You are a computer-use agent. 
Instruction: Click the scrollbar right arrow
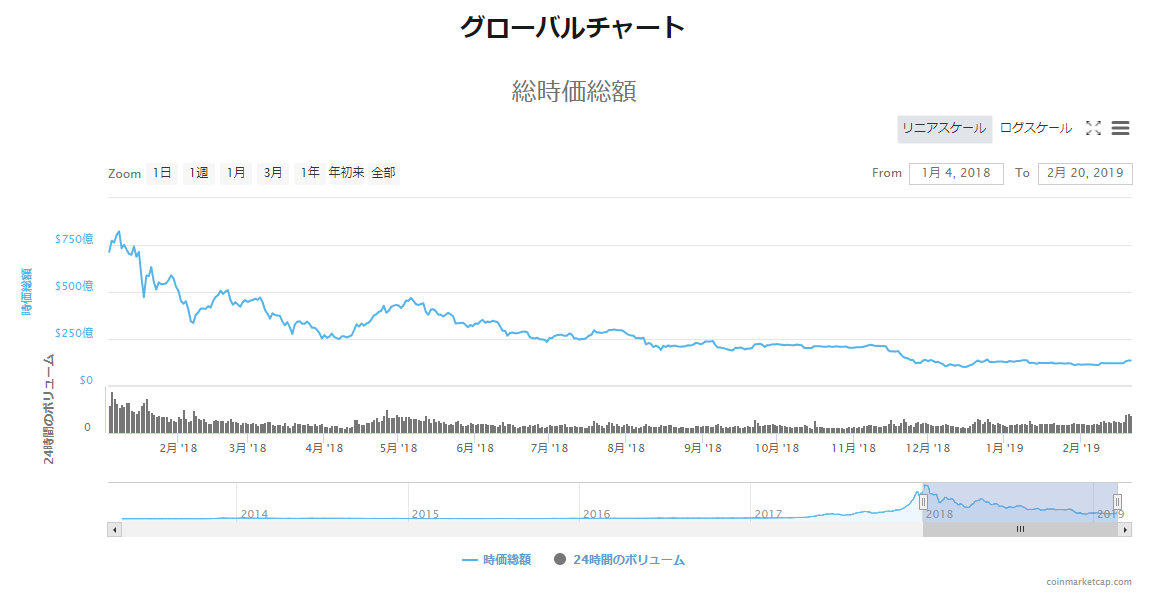pos(1125,529)
